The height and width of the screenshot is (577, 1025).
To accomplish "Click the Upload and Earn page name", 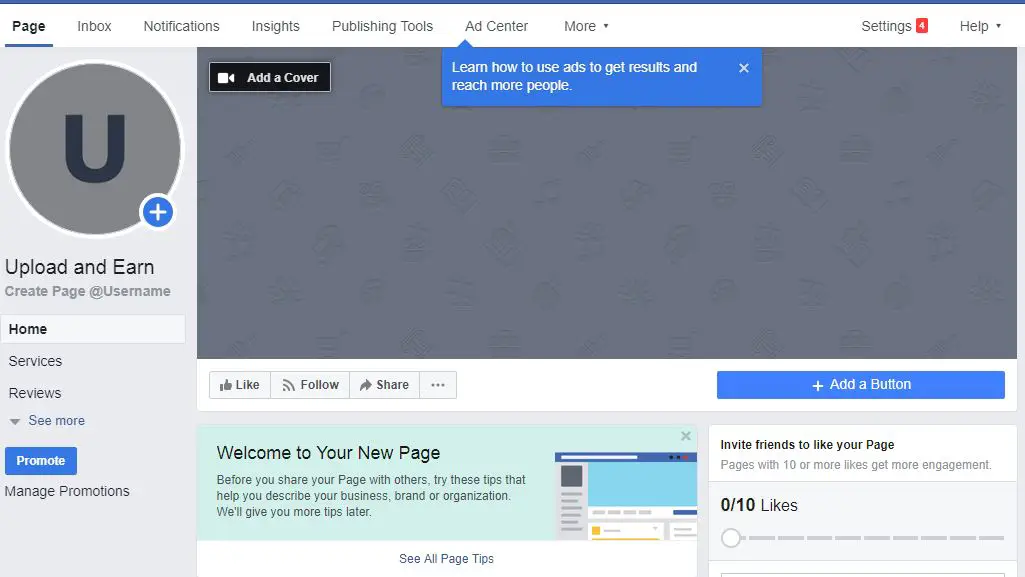I will point(80,267).
